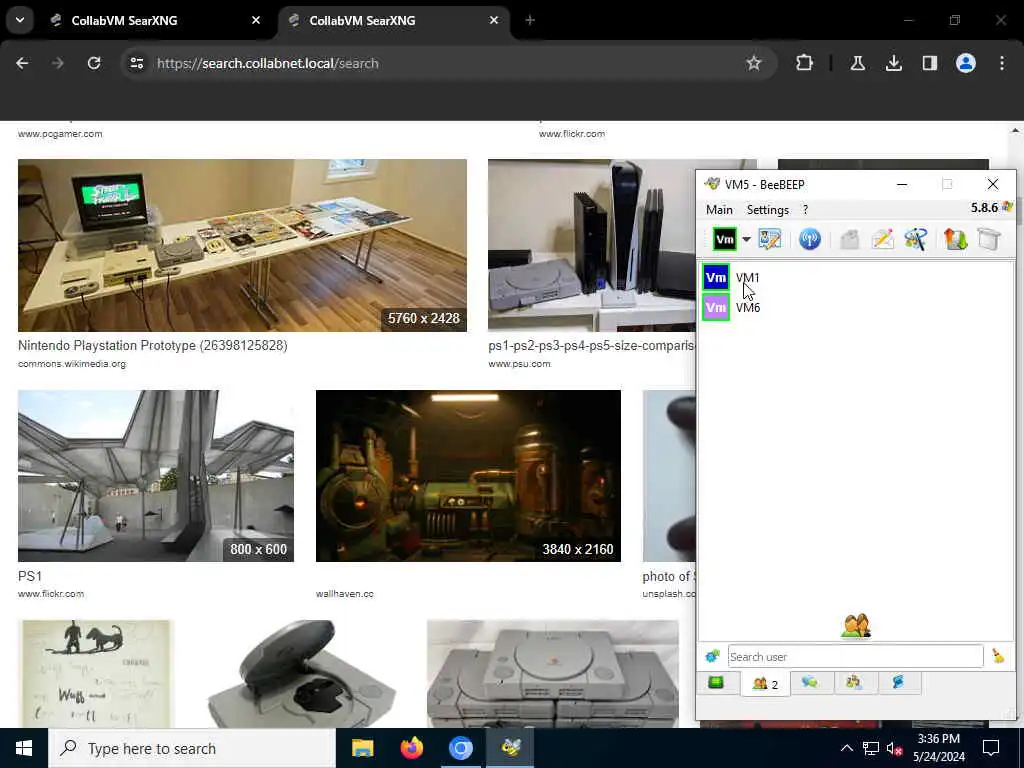Open the browser Extensions puzzle icon

click(805, 63)
